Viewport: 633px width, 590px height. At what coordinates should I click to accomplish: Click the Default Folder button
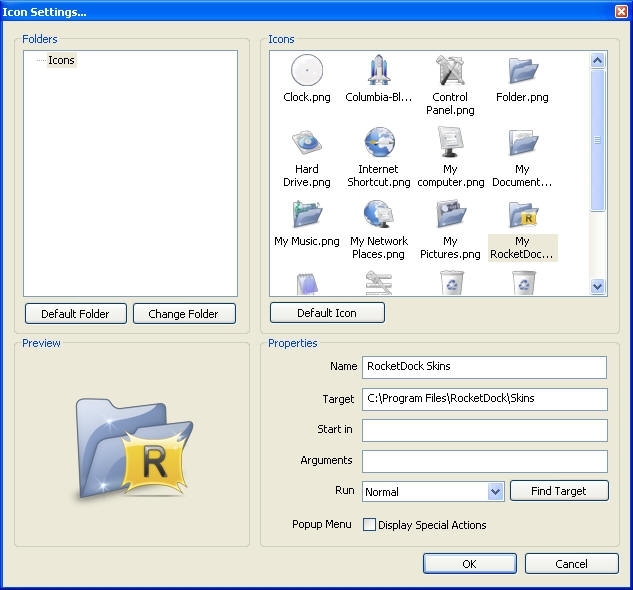point(75,314)
